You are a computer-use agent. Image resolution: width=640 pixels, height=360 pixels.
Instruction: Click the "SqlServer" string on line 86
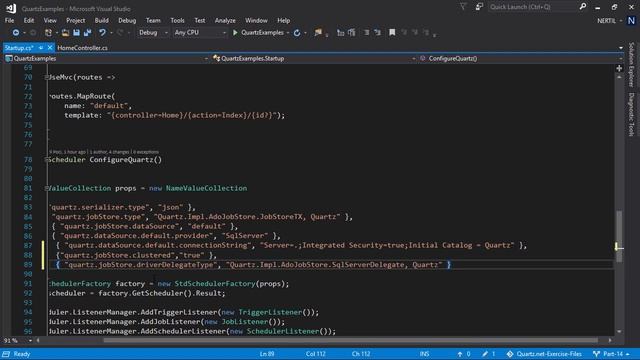pyautogui.click(x=245, y=236)
